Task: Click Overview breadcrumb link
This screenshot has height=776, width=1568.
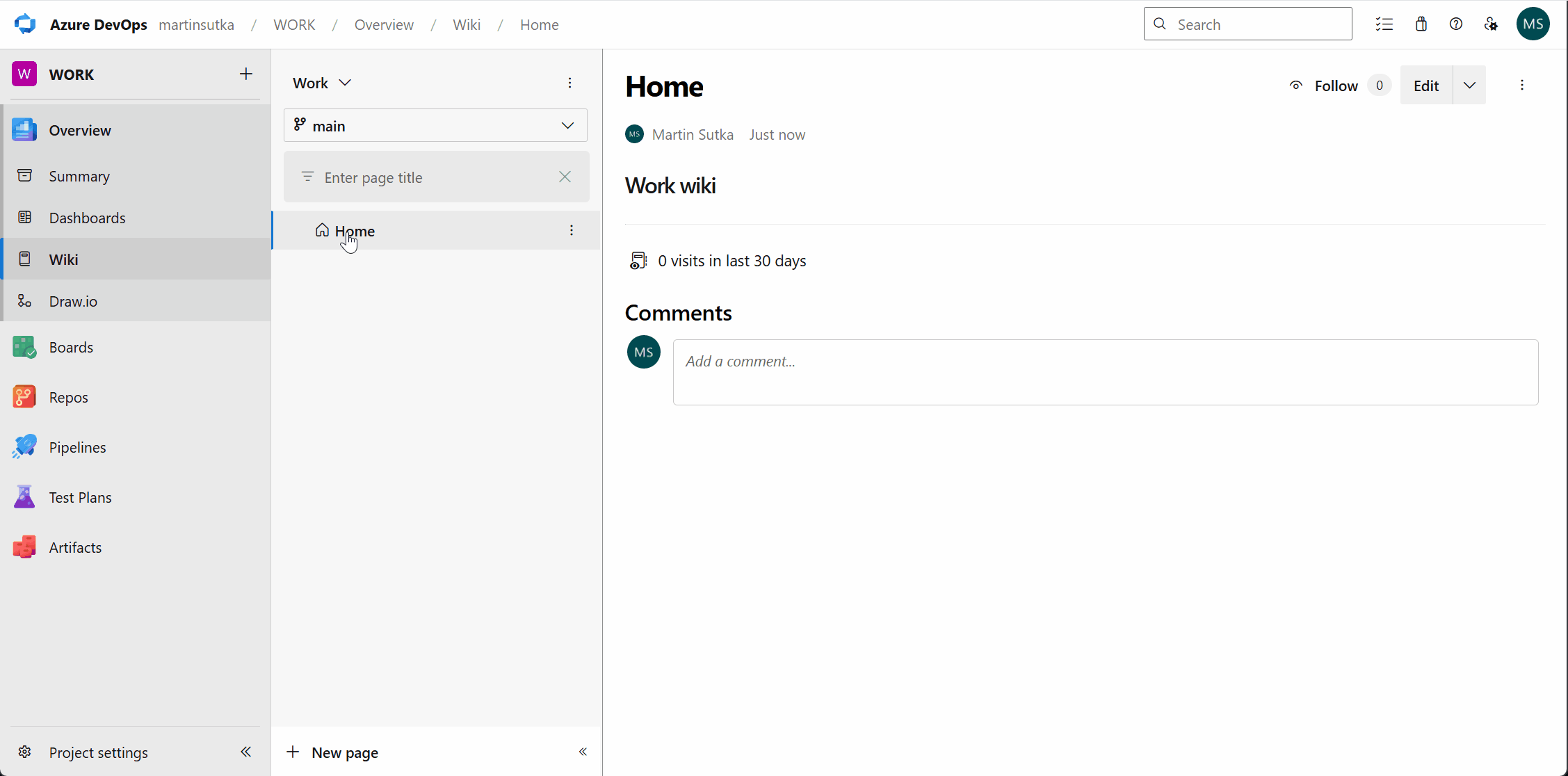Action: 384,24
